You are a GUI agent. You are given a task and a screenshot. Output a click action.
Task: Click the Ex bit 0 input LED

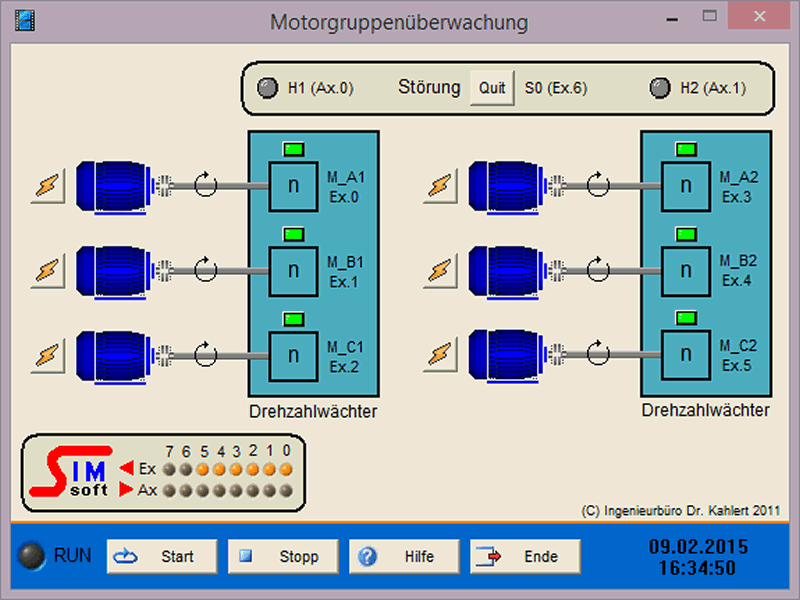pos(286,469)
